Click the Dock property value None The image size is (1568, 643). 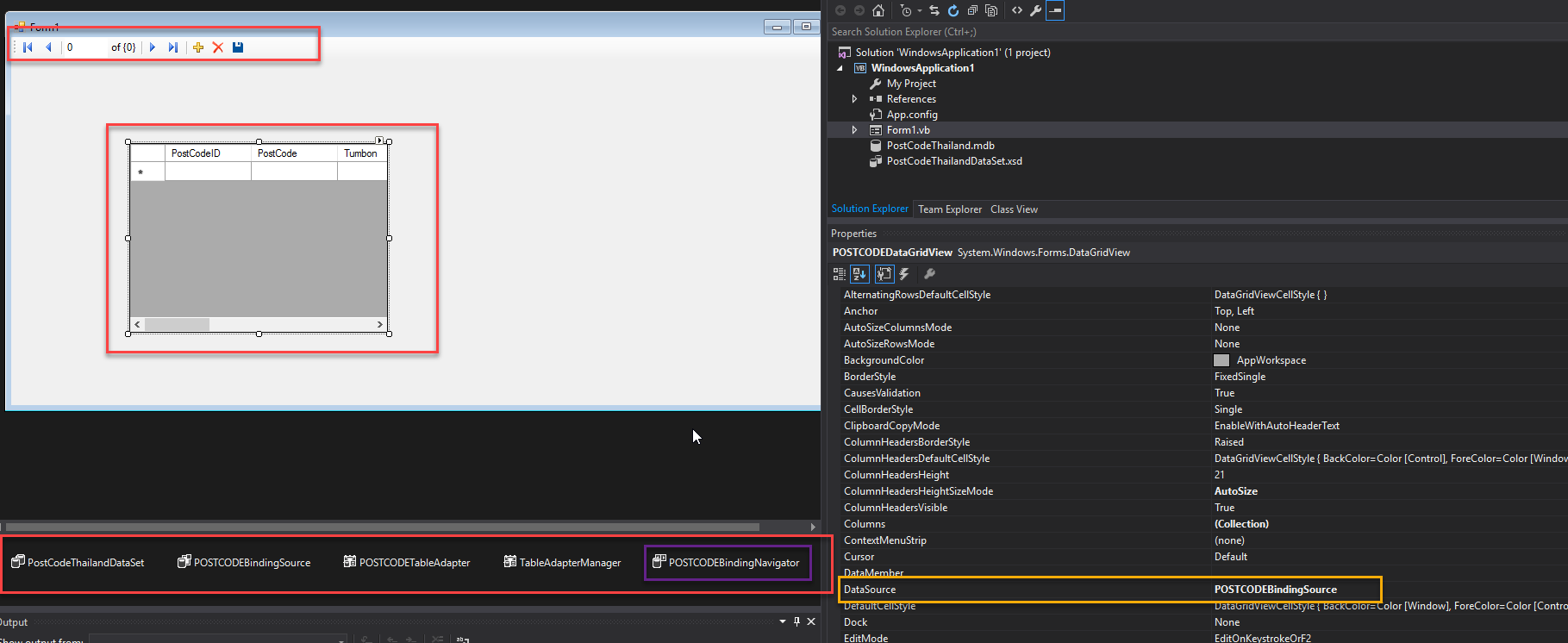pos(1228,622)
